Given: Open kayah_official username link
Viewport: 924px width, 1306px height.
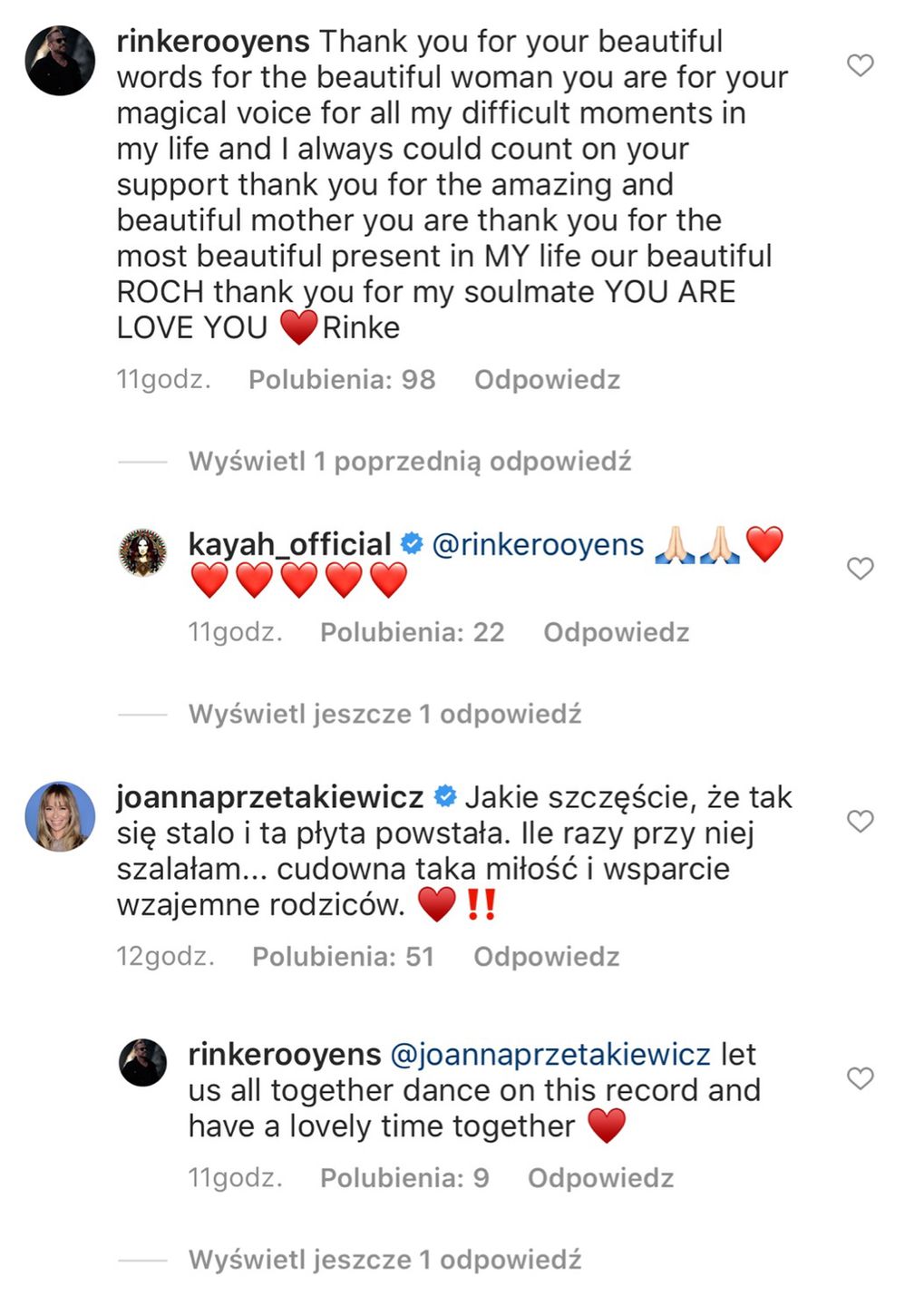Looking at the screenshot, I should pos(289,545).
